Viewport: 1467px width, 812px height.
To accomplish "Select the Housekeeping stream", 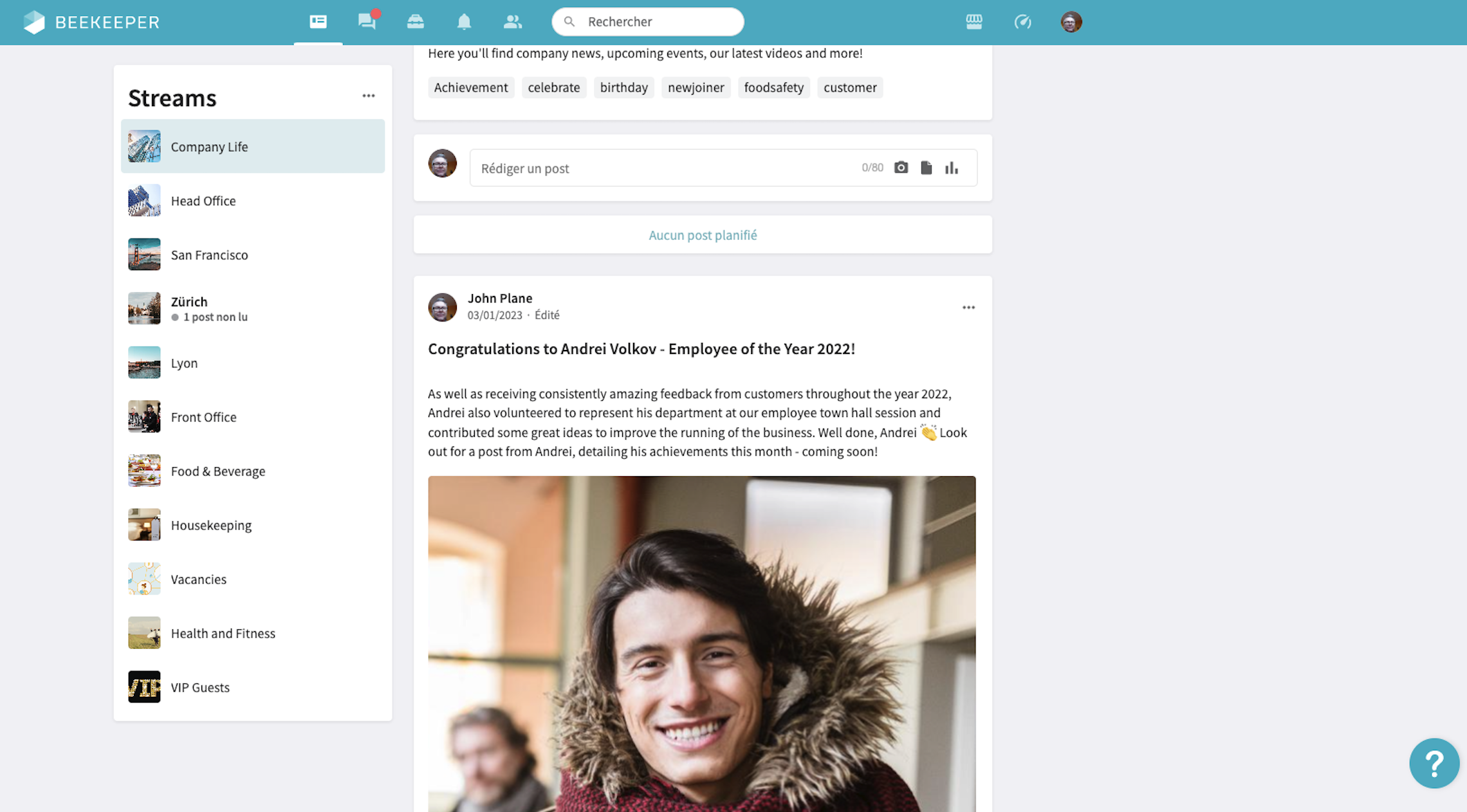I will click(x=253, y=524).
